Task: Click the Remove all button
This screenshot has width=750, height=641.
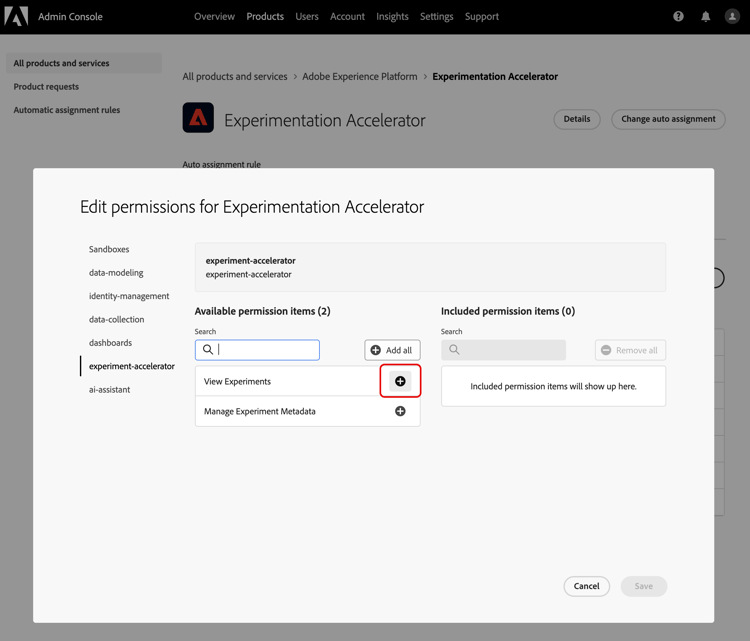Action: (x=630, y=350)
